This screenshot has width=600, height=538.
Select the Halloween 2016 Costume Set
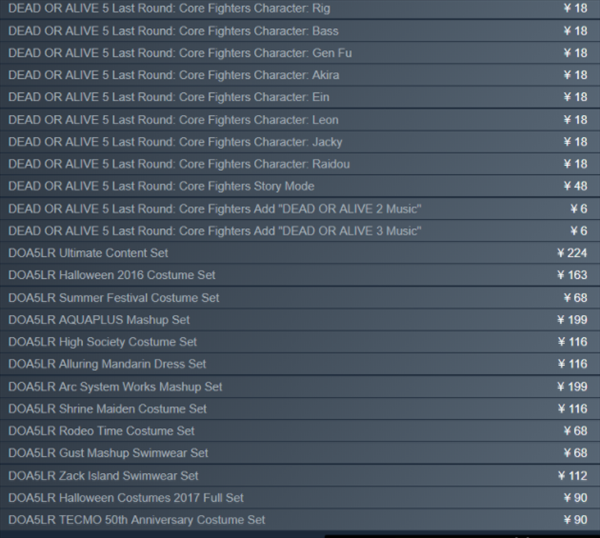tap(300, 275)
